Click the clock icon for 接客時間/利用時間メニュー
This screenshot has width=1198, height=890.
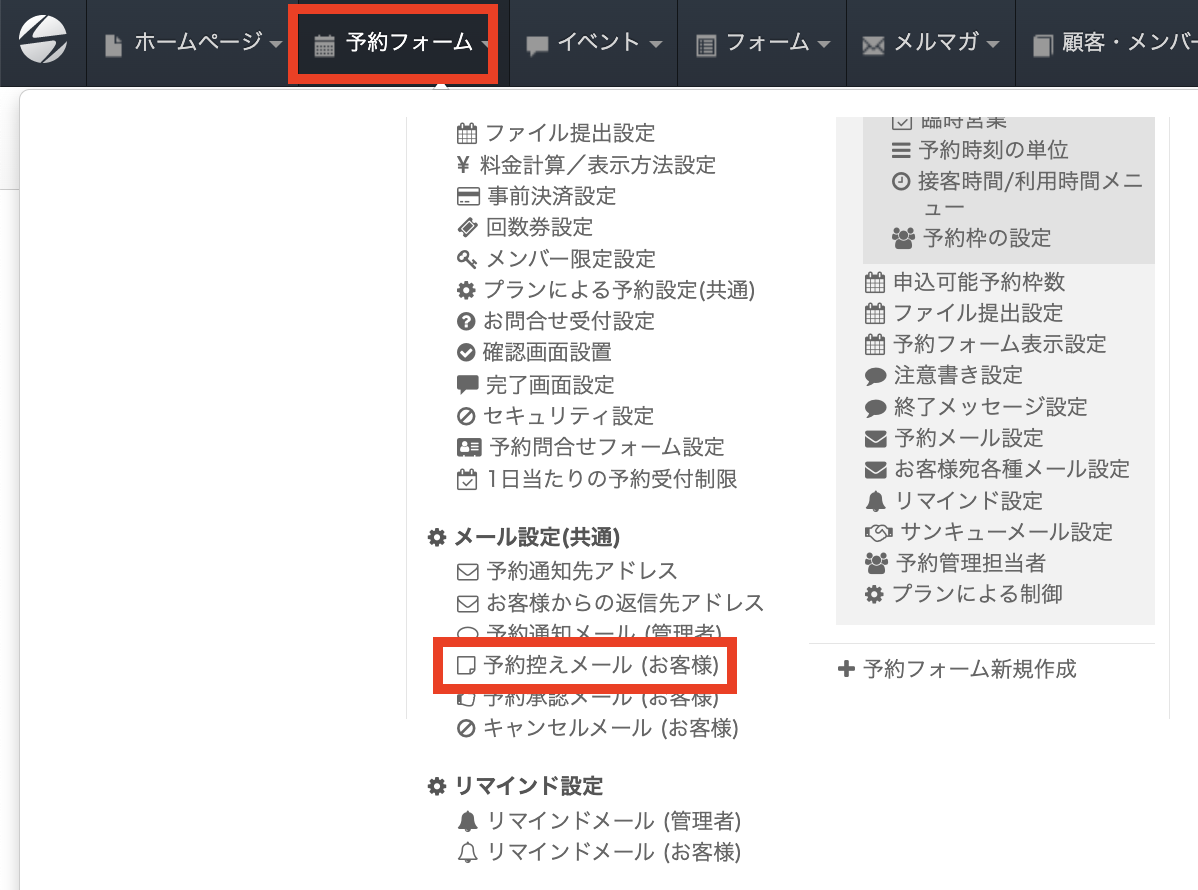click(901, 182)
